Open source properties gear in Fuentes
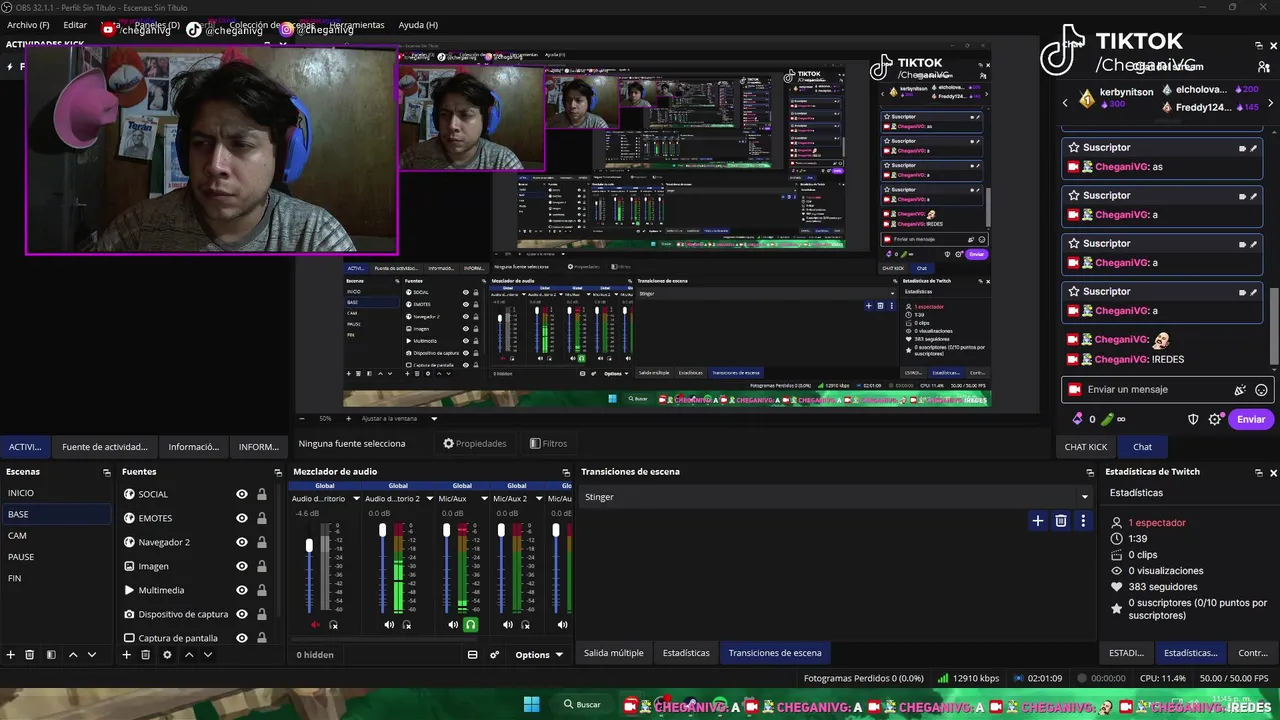Screen dimensions: 1280x720 [x=167, y=655]
